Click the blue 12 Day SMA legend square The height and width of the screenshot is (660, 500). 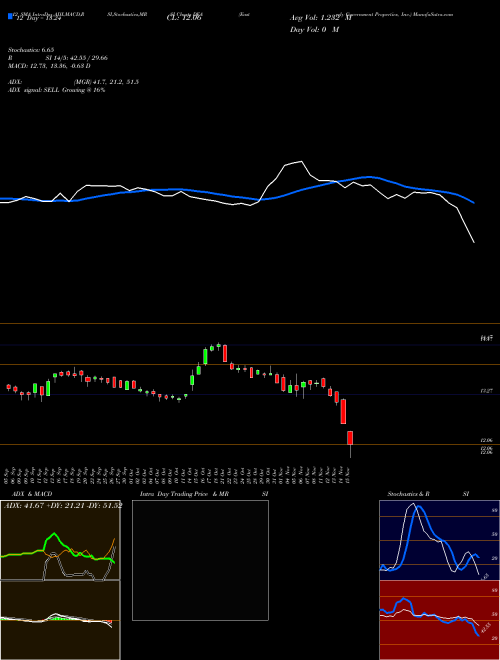pos(10,17)
